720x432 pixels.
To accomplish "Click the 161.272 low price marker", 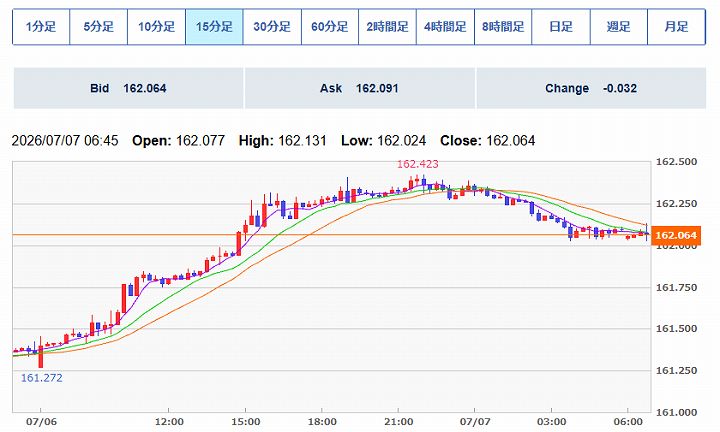I will tap(41, 378).
